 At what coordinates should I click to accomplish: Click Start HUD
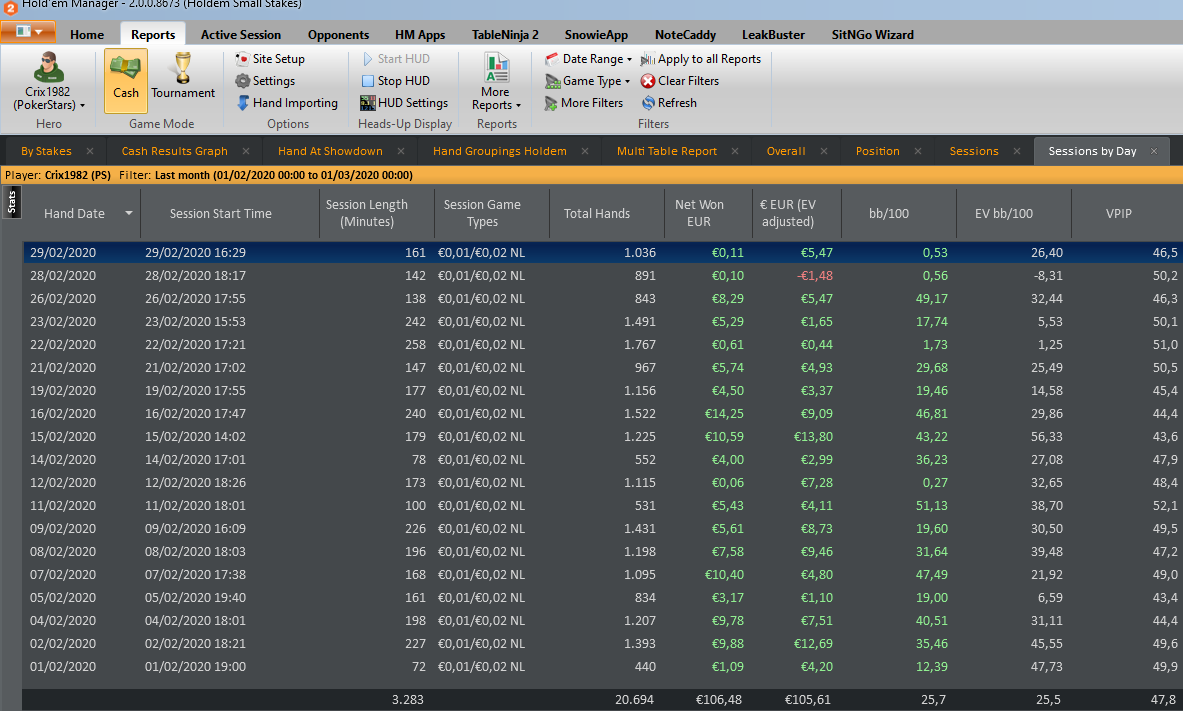[396, 59]
